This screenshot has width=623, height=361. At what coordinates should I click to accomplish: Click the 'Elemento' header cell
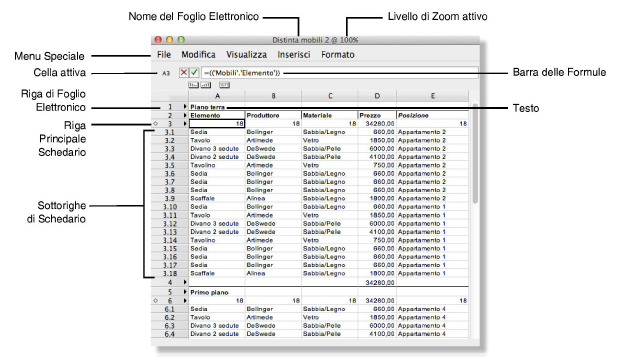coord(217,115)
